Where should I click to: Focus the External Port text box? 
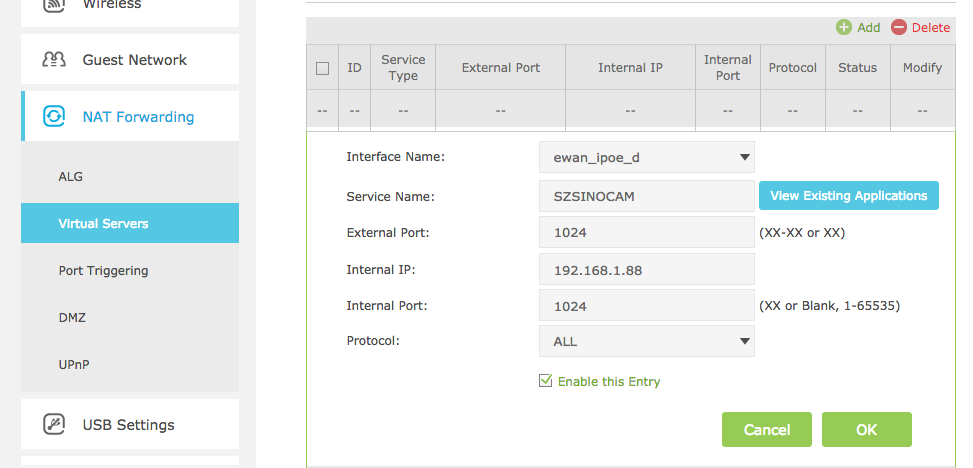pyautogui.click(x=647, y=232)
